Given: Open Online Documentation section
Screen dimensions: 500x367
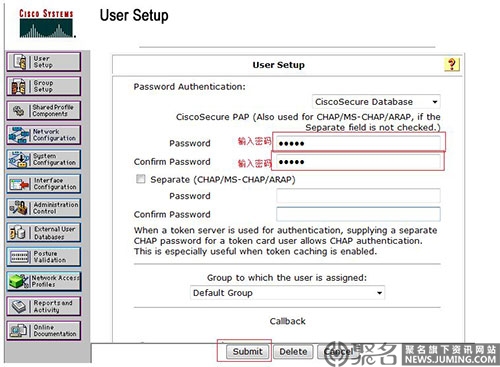Looking at the screenshot, I should (x=44, y=330).
